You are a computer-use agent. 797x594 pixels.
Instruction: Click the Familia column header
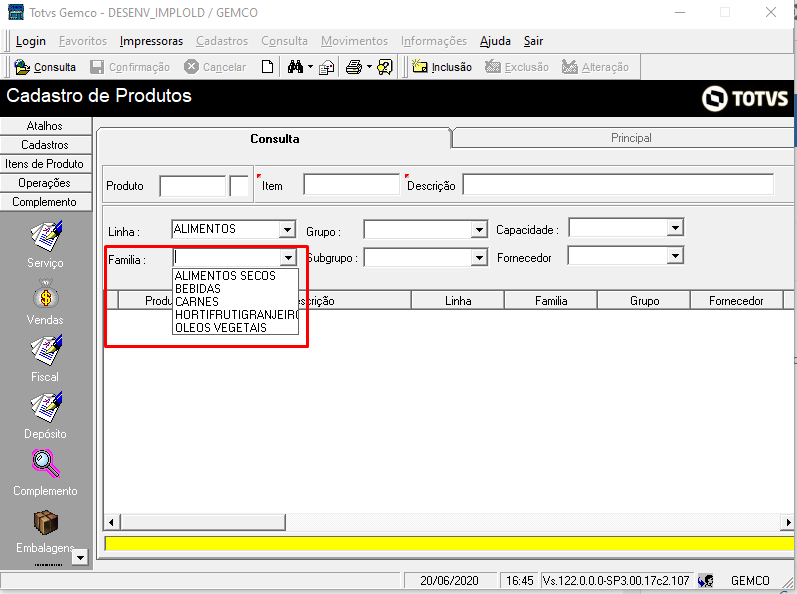551,301
